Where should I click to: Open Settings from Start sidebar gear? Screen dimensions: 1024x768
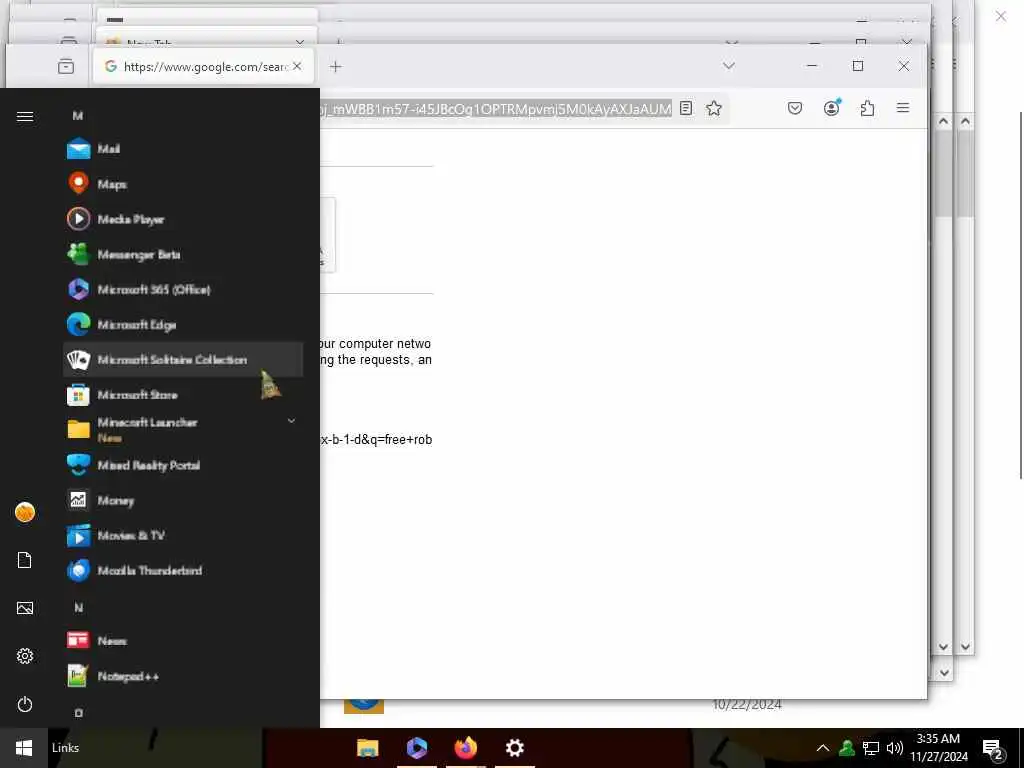(25, 656)
